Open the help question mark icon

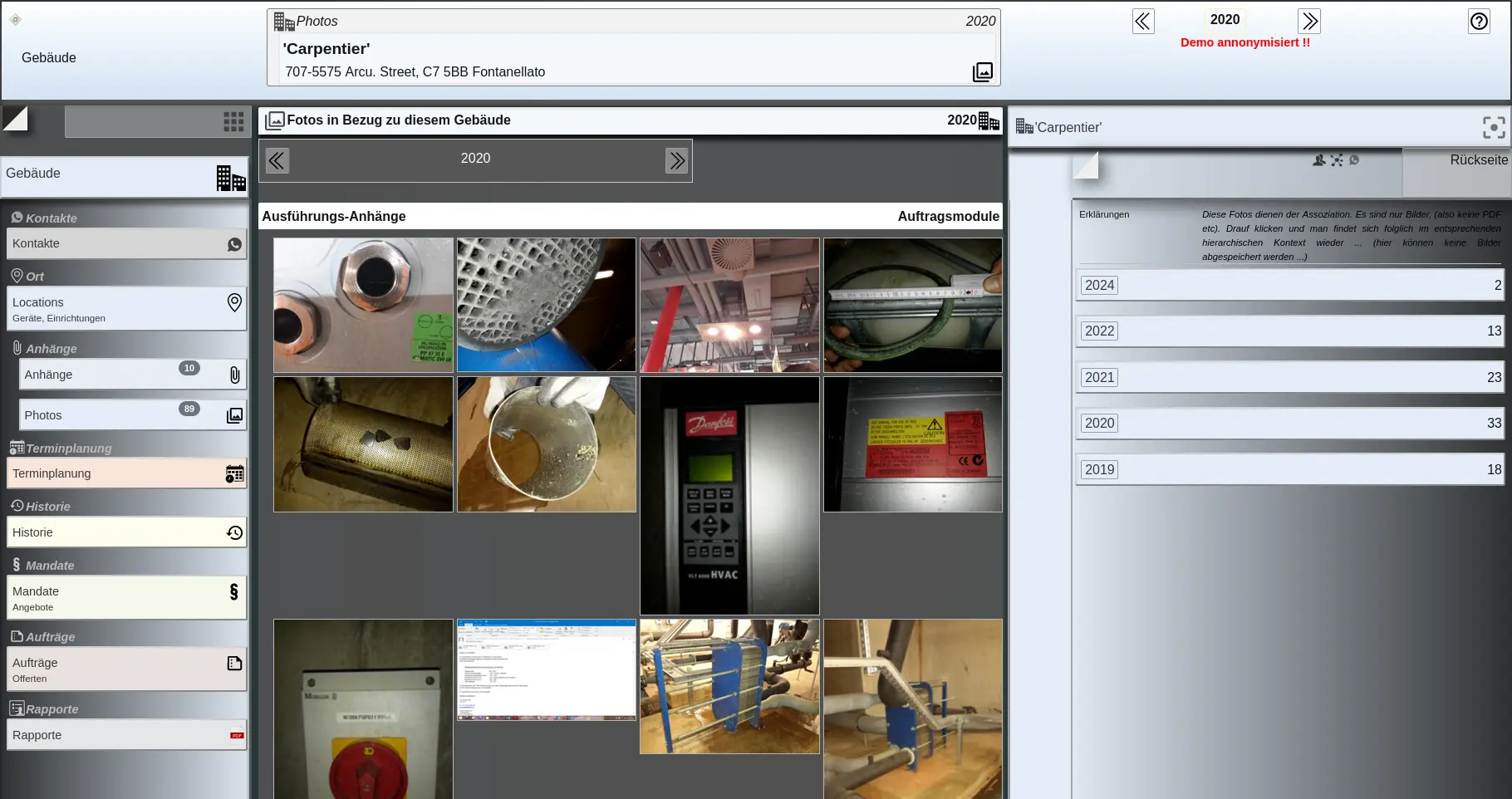tap(1479, 22)
